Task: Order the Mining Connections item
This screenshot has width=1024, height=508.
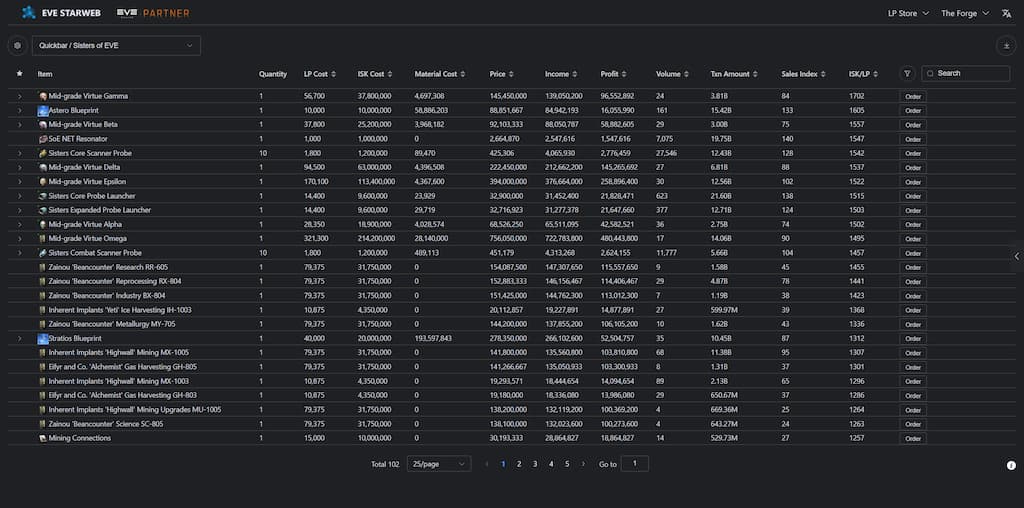Action: [912, 439]
